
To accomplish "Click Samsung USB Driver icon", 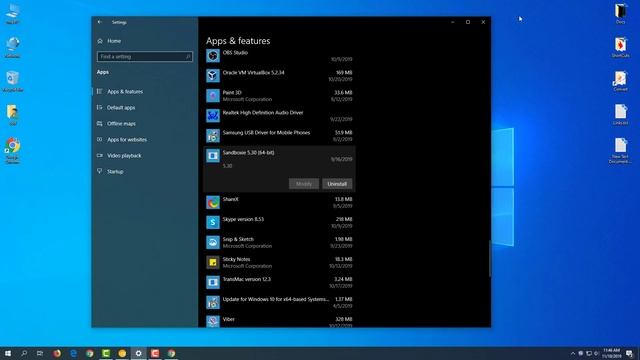I will (213, 136).
